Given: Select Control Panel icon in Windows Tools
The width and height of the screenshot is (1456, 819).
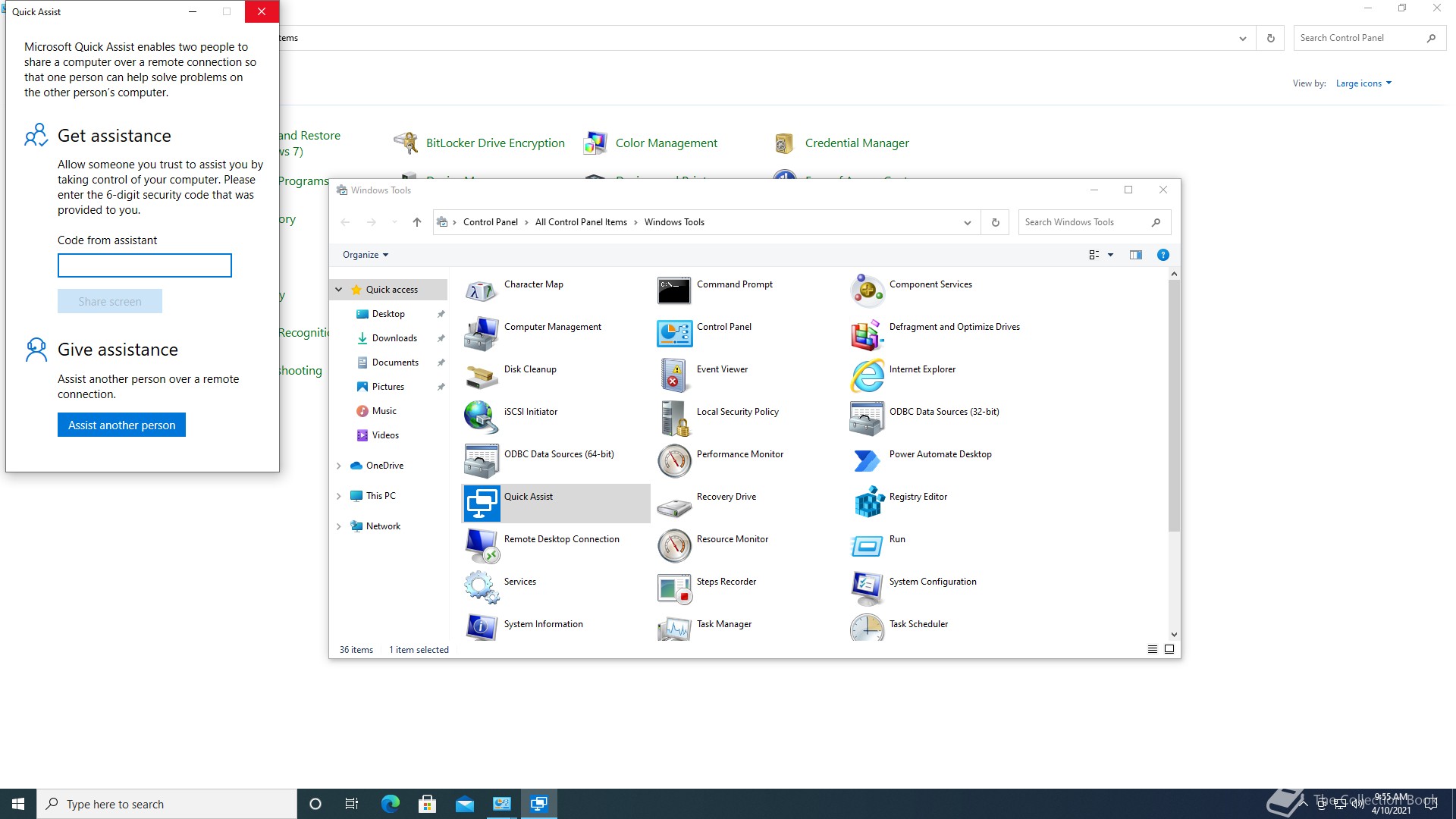Looking at the screenshot, I should coord(674,333).
